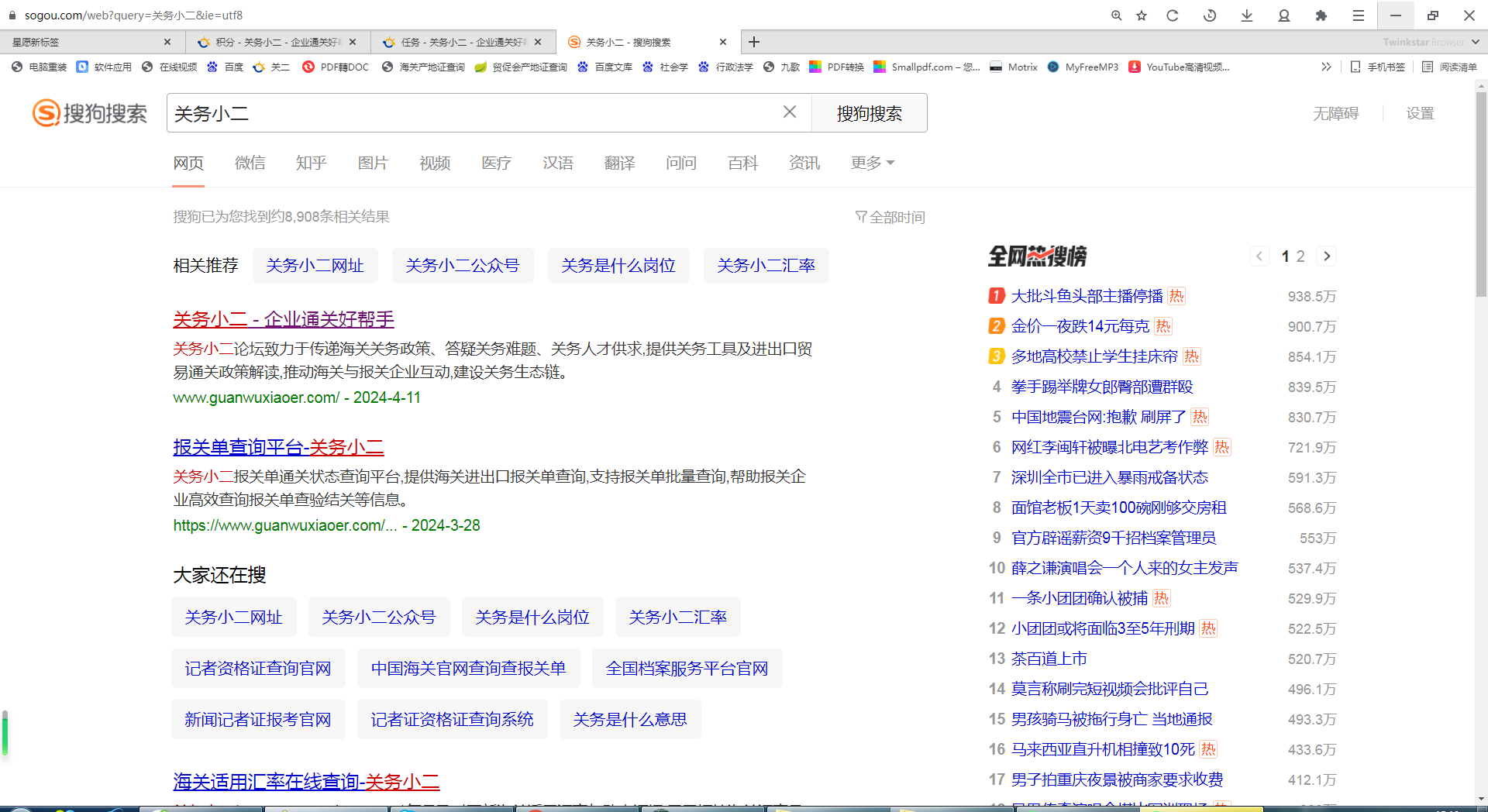Close the 积分 - 关务小二 tab
The height and width of the screenshot is (812, 1488).
click(353, 42)
